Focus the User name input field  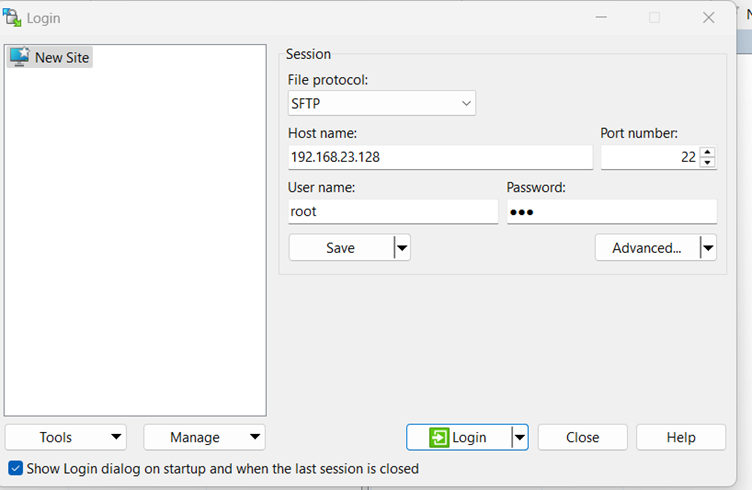392,212
